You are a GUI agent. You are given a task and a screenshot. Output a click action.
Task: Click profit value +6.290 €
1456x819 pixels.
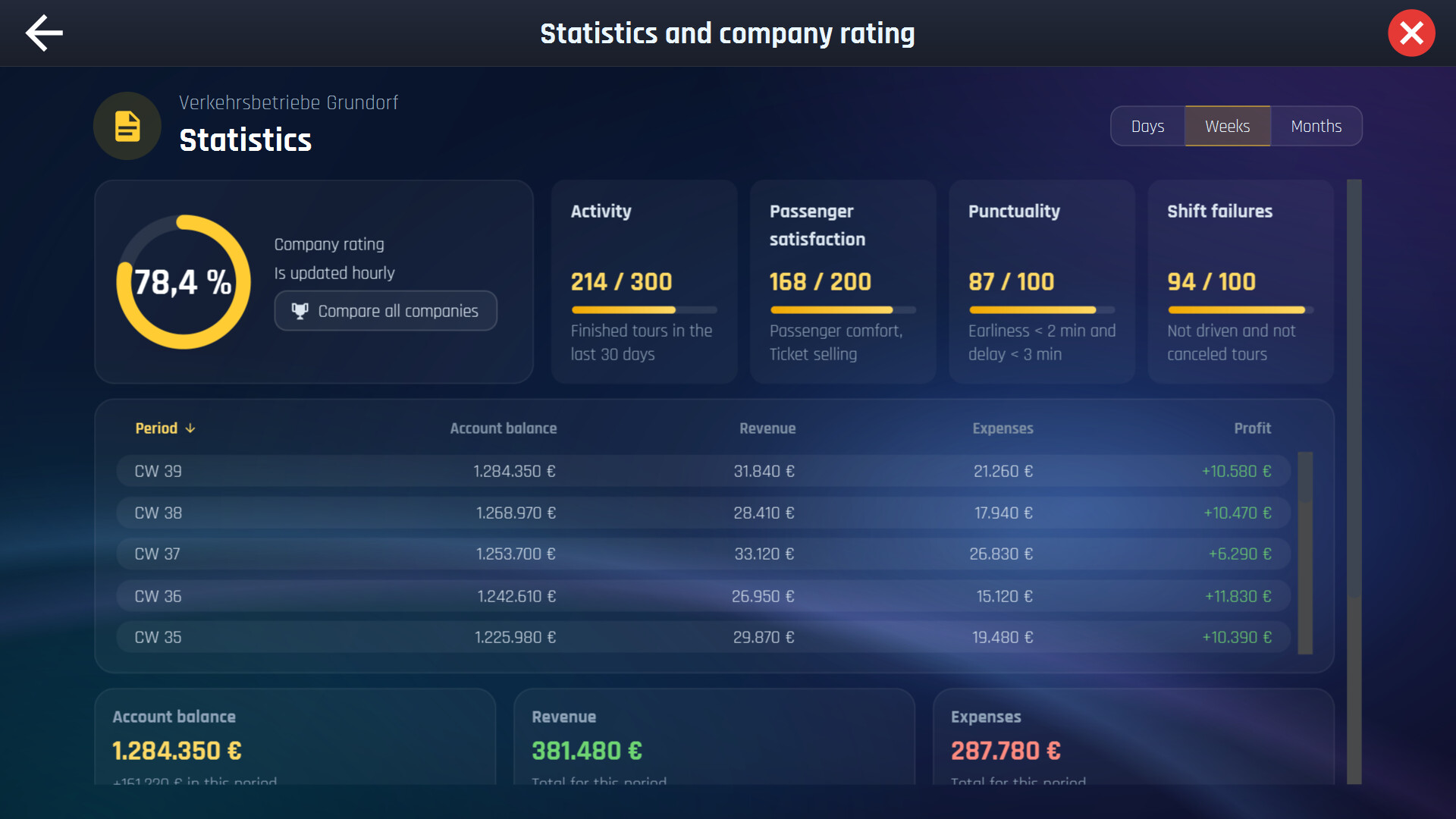point(1239,554)
